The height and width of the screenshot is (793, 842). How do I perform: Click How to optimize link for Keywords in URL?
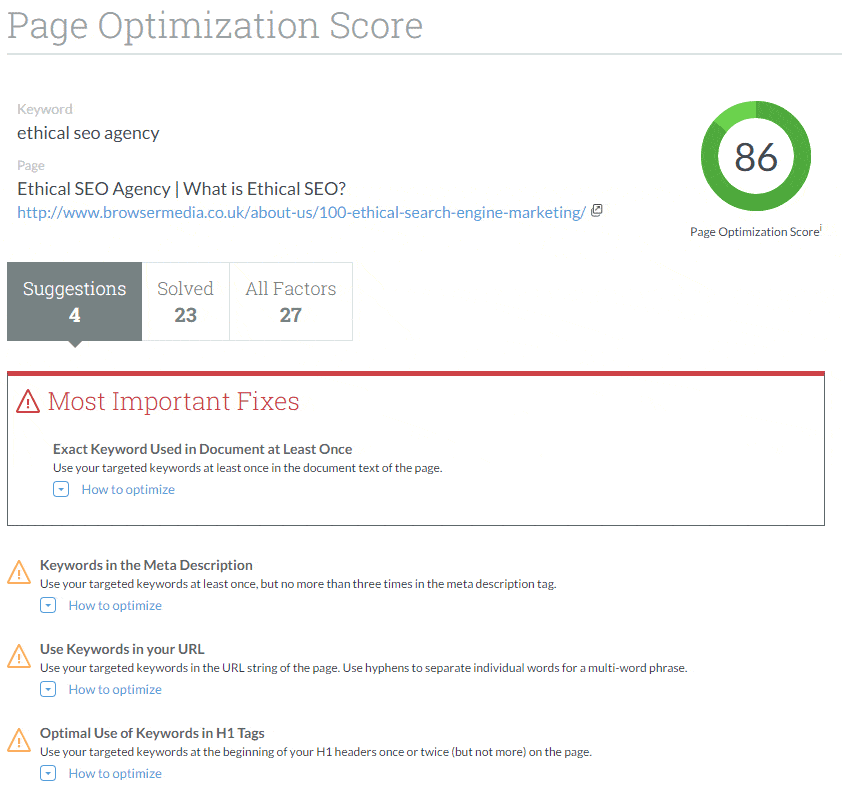(x=115, y=689)
